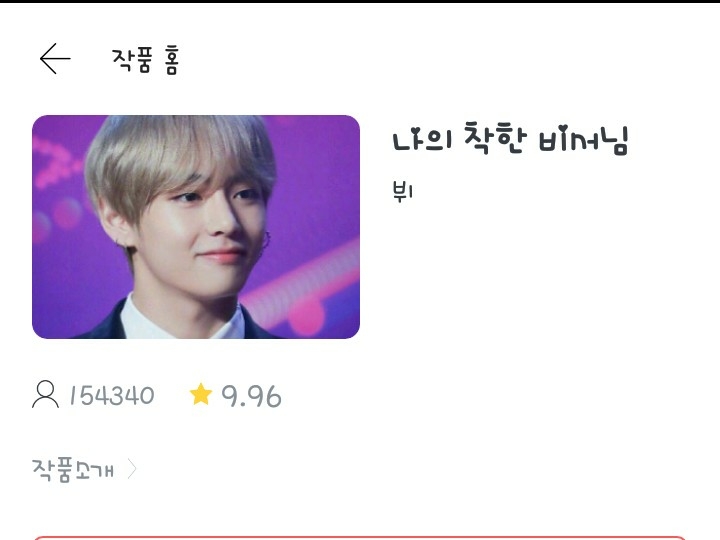Tap the character name 뷔
720x540 pixels.
coord(403,191)
